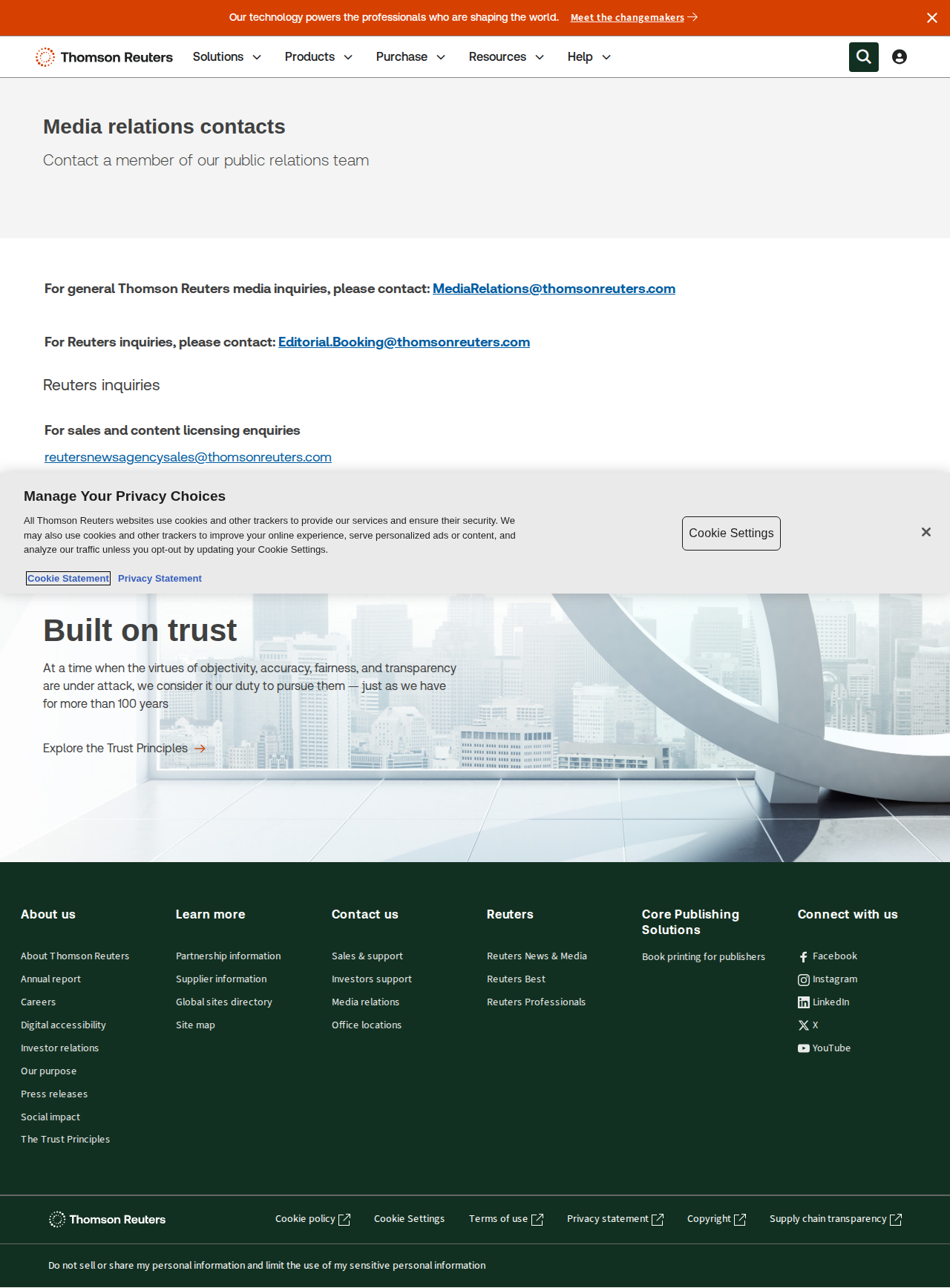Close the orange announcement banner
Screen dimensions: 950x1288
932,18
